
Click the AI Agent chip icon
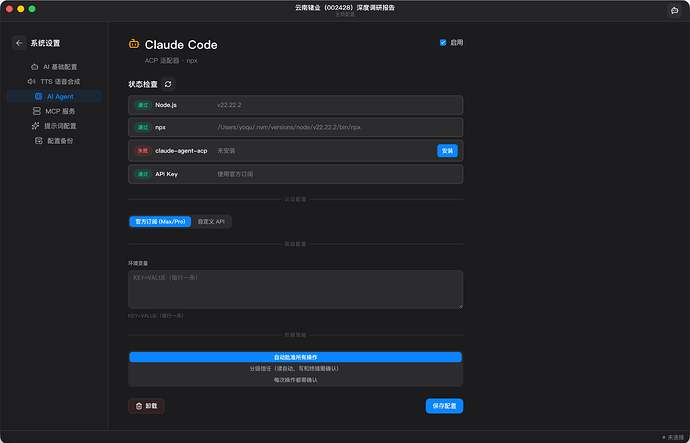tap(39, 96)
